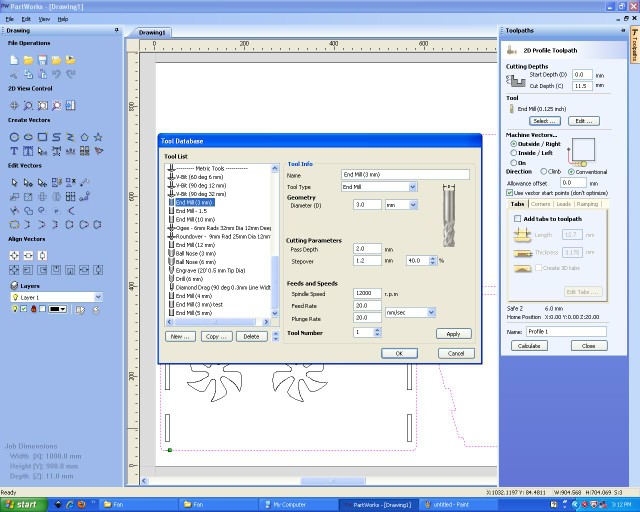Confirm Tool Database with OK
The height and width of the screenshot is (512, 640).
tap(399, 353)
